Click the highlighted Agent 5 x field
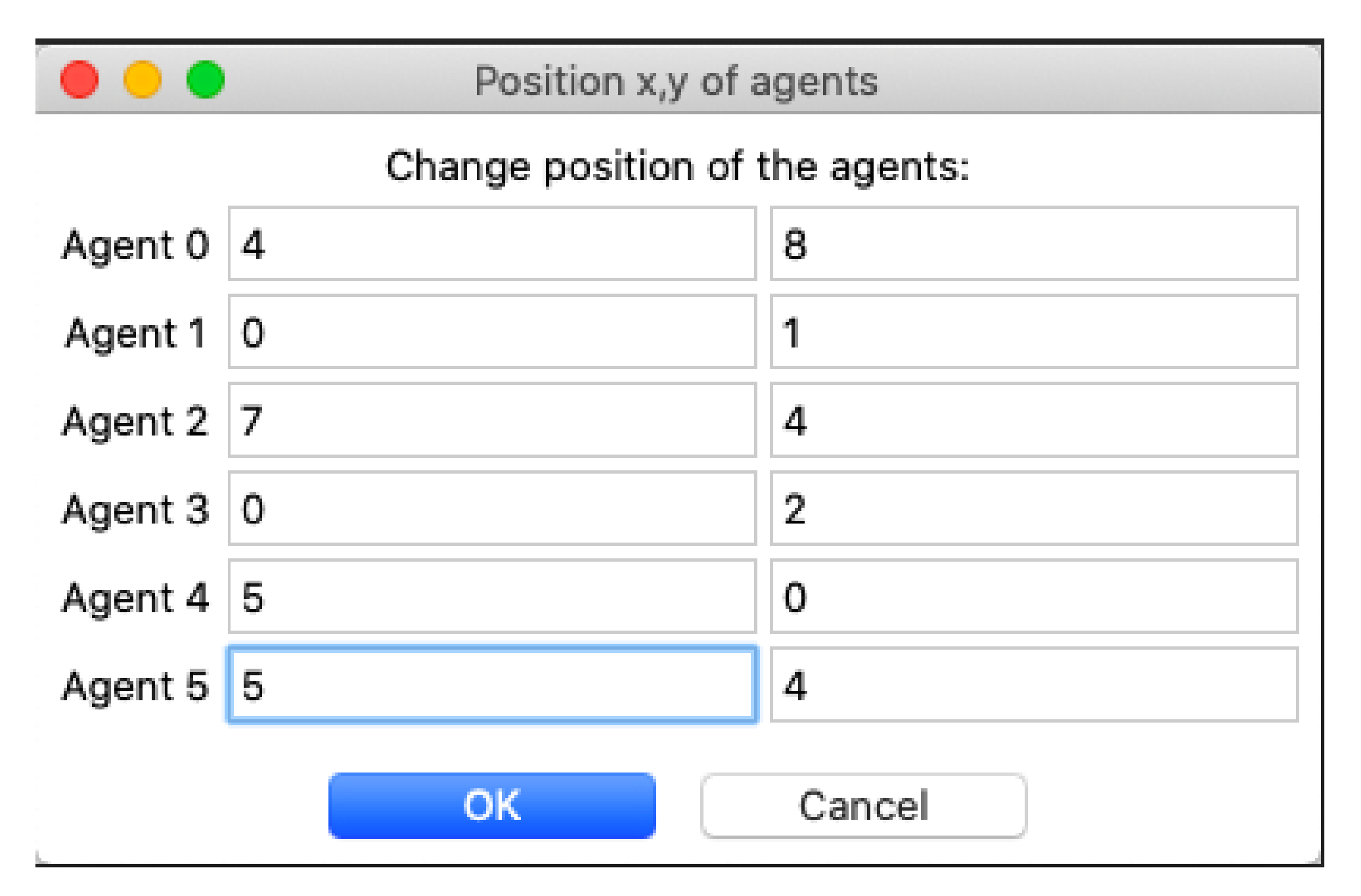The image size is (1361, 896). click(493, 684)
